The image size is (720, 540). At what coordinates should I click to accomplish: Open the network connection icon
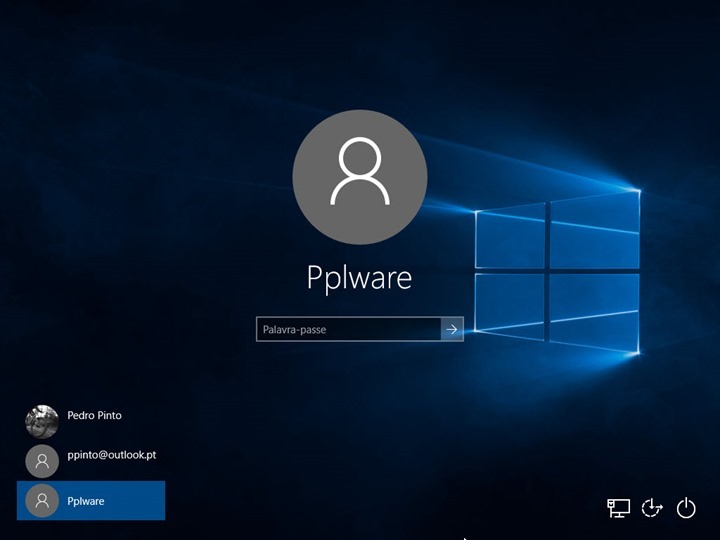618,508
